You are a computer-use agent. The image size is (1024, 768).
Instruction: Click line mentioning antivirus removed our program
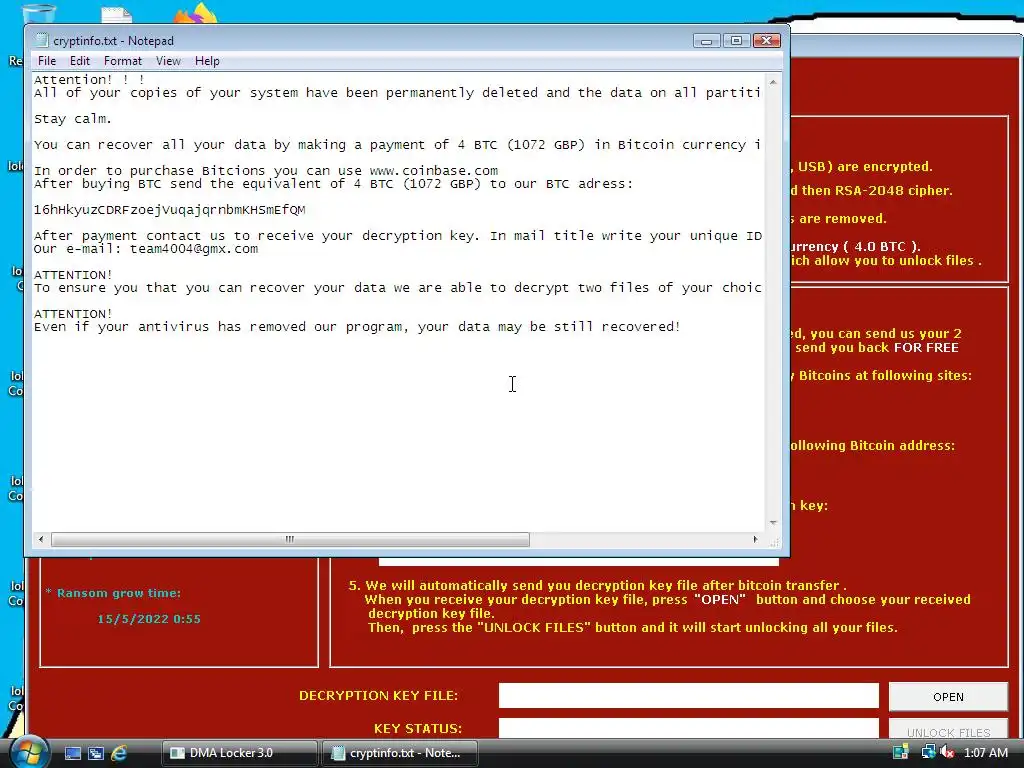click(357, 327)
